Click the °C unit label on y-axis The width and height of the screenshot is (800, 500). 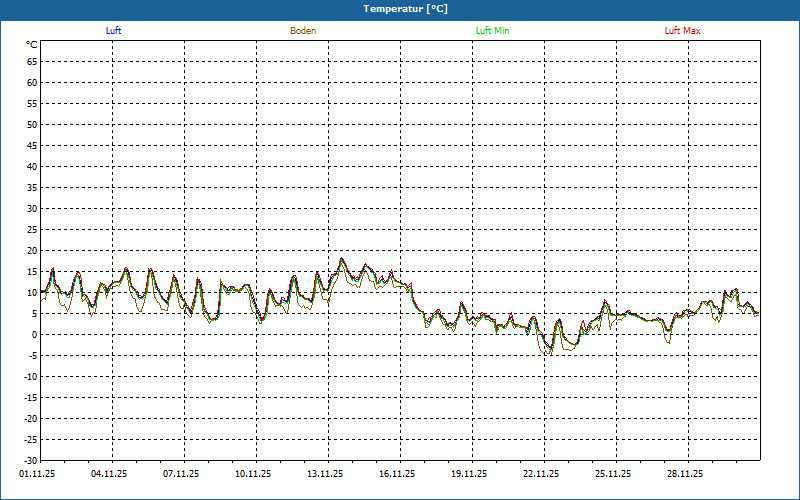click(x=31, y=45)
